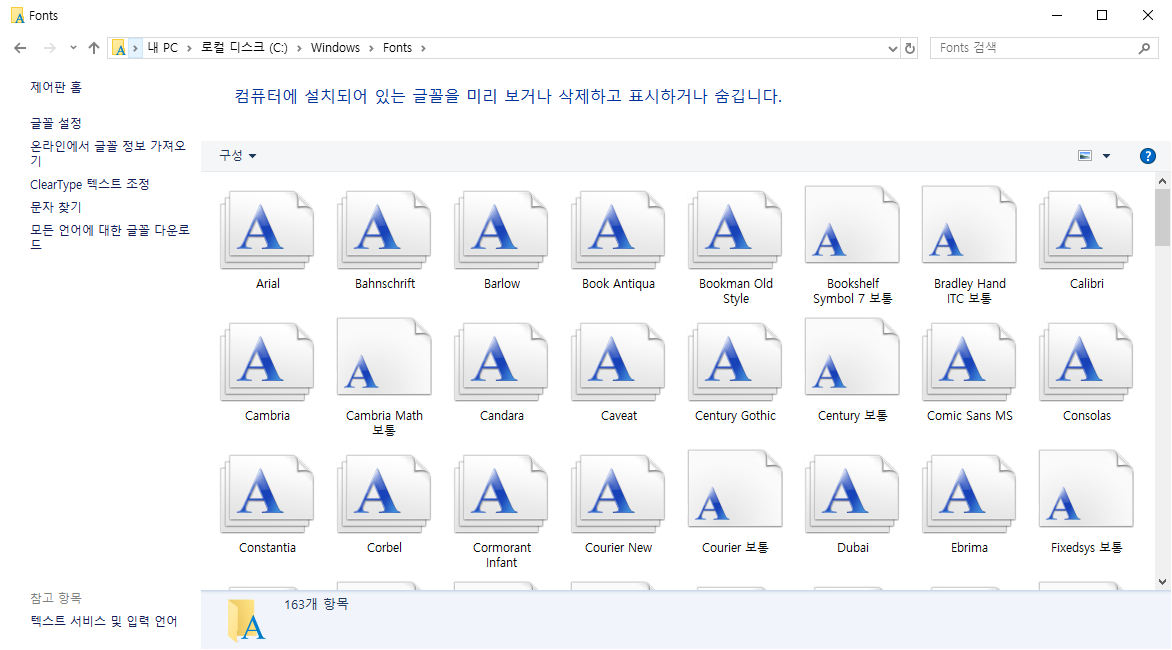1172x650 pixels.
Task: Click the scrollbar down arrow
Action: pos(1162,581)
